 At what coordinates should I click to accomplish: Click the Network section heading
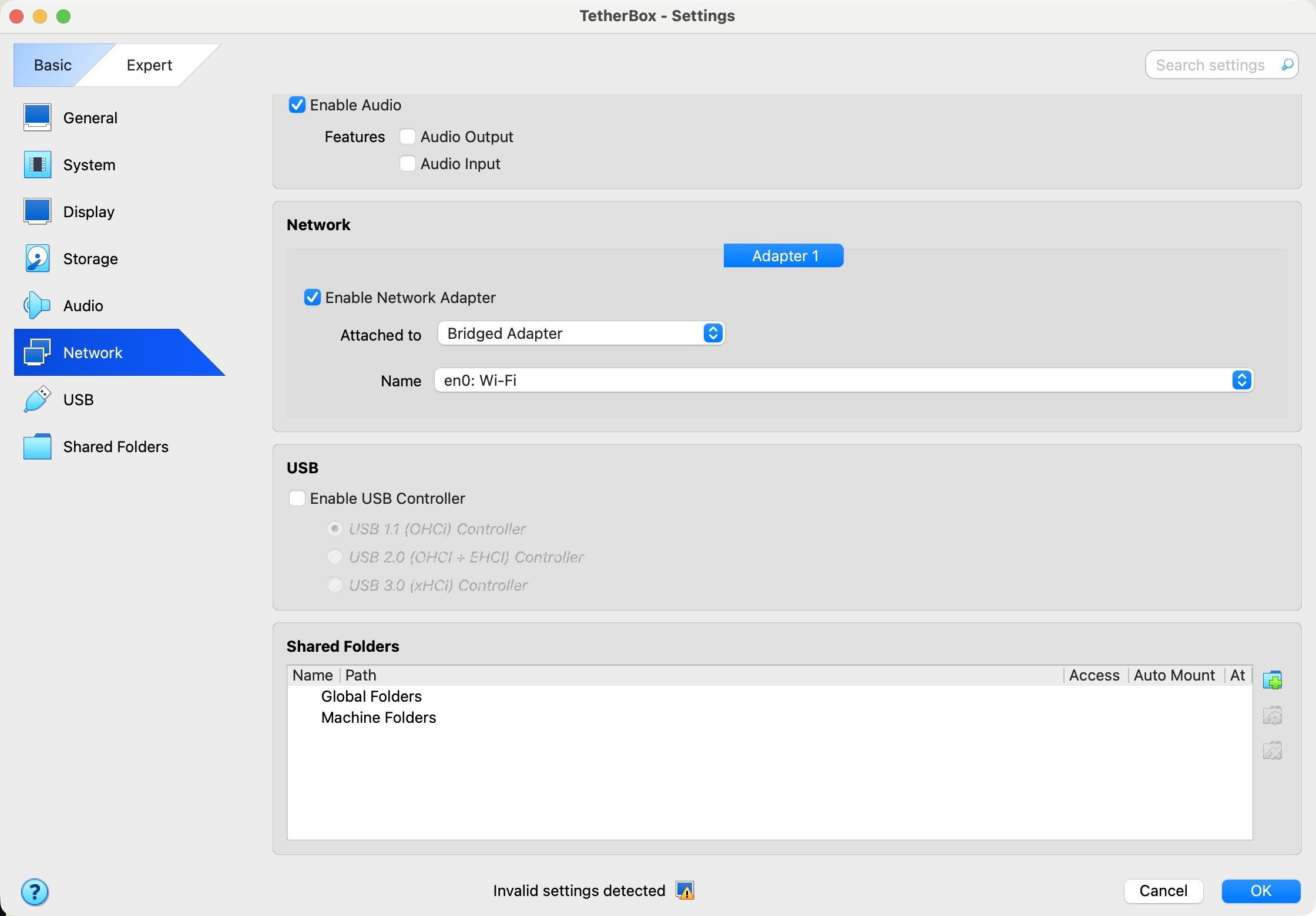(x=318, y=224)
